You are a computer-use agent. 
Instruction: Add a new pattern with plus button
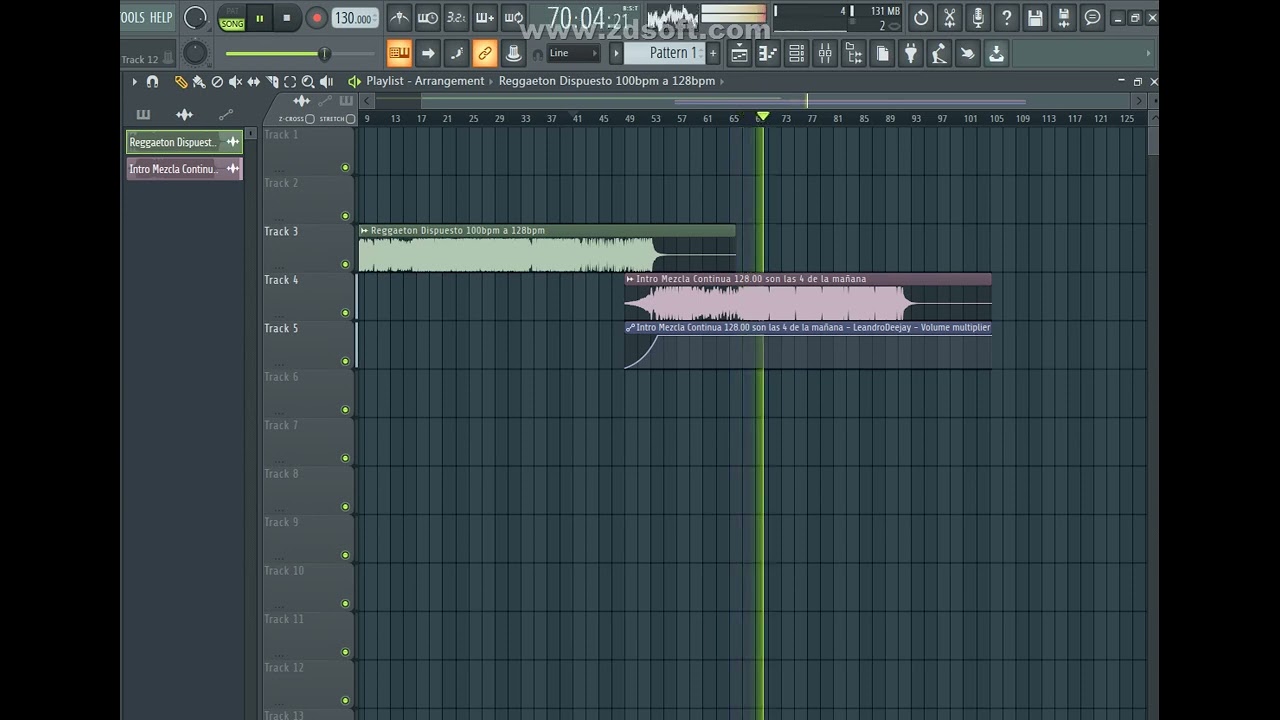713,53
